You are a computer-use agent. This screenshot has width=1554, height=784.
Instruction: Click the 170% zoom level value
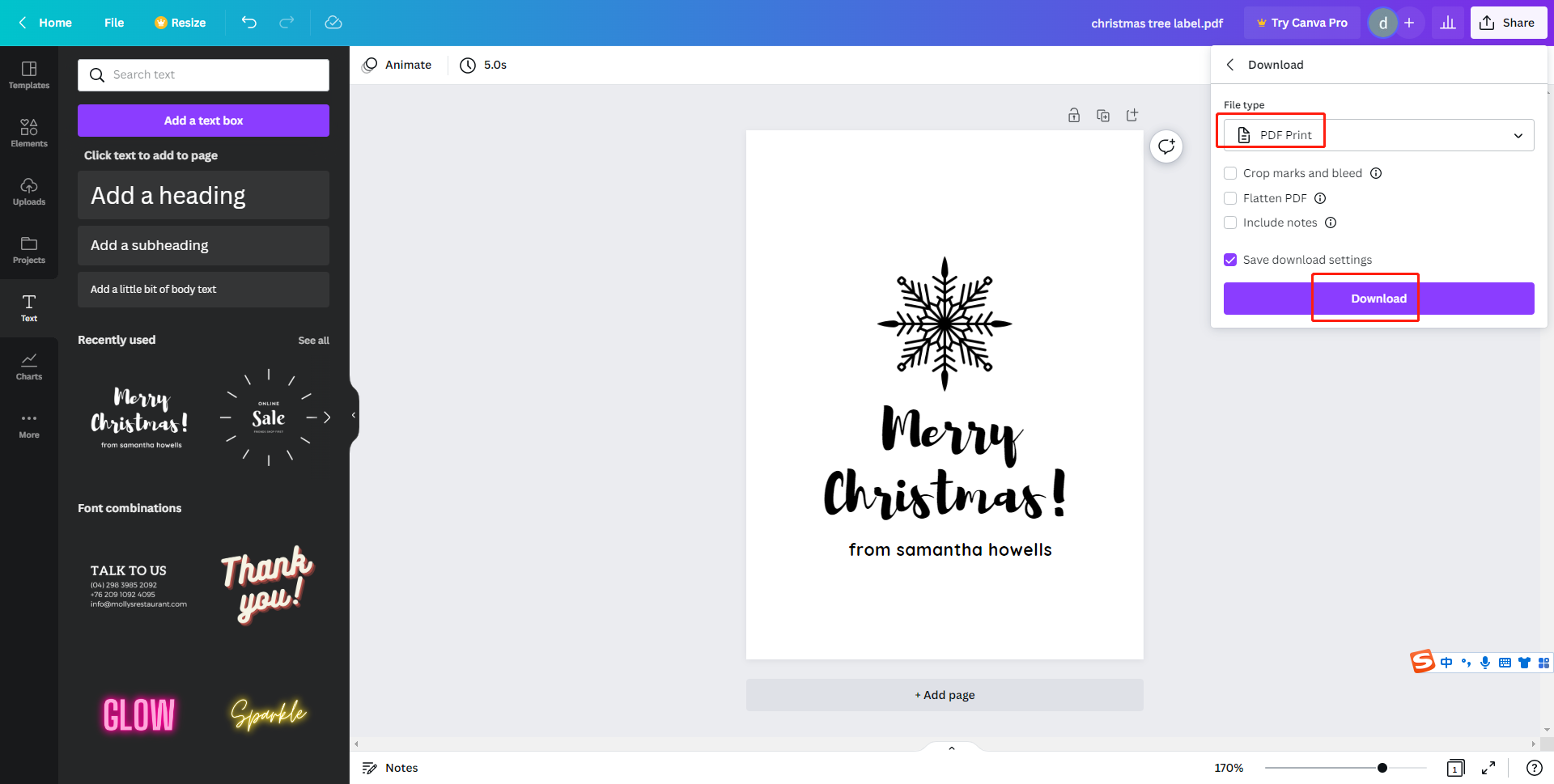1229,768
